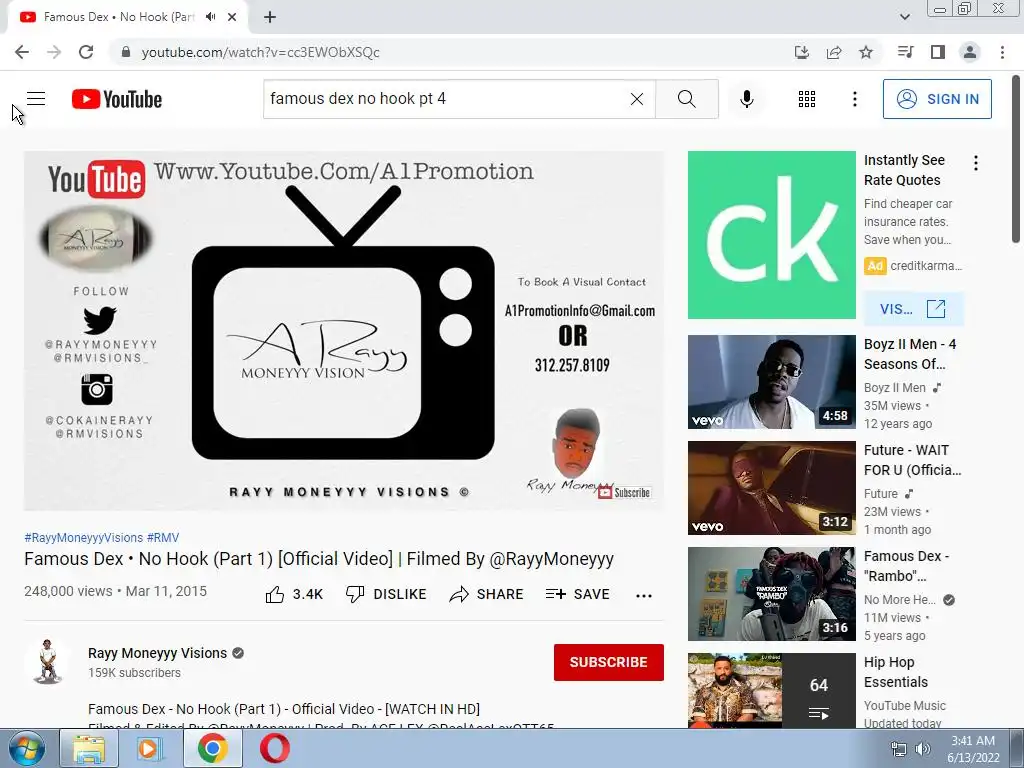Like the video with thumbs up
This screenshot has height=768, width=1024.
[x=294, y=594]
